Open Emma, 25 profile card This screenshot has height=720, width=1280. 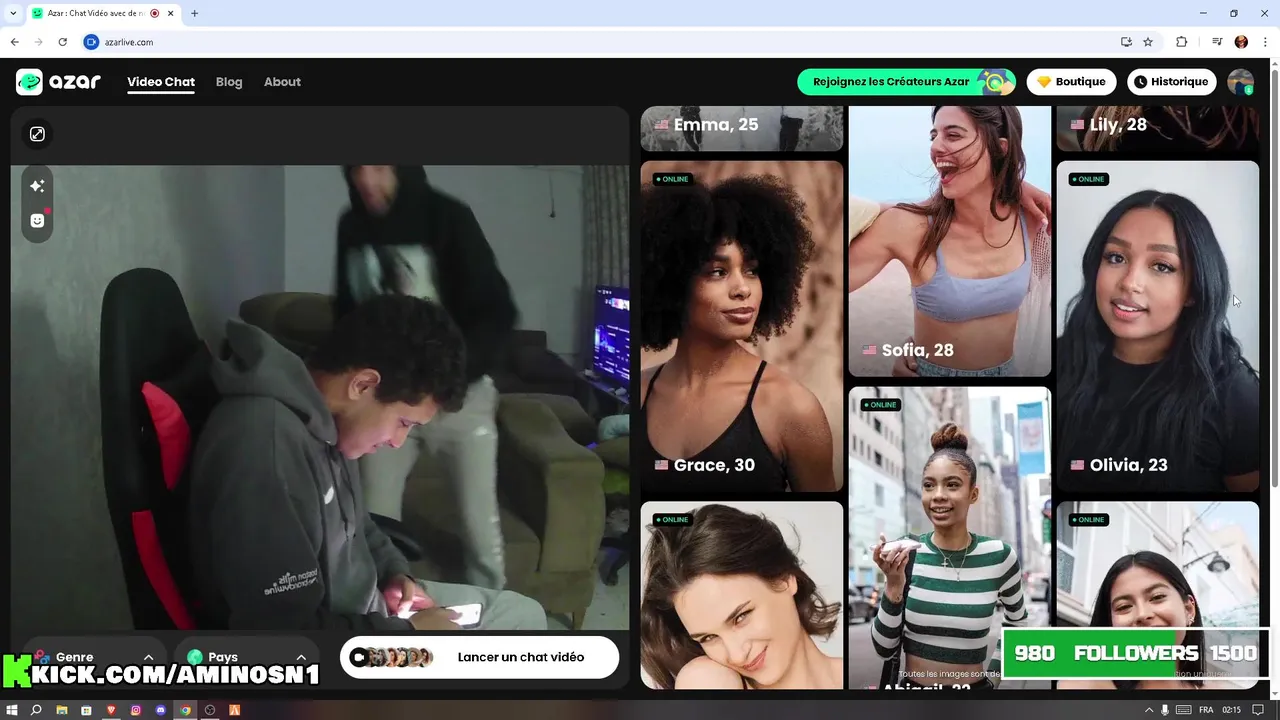click(x=742, y=128)
